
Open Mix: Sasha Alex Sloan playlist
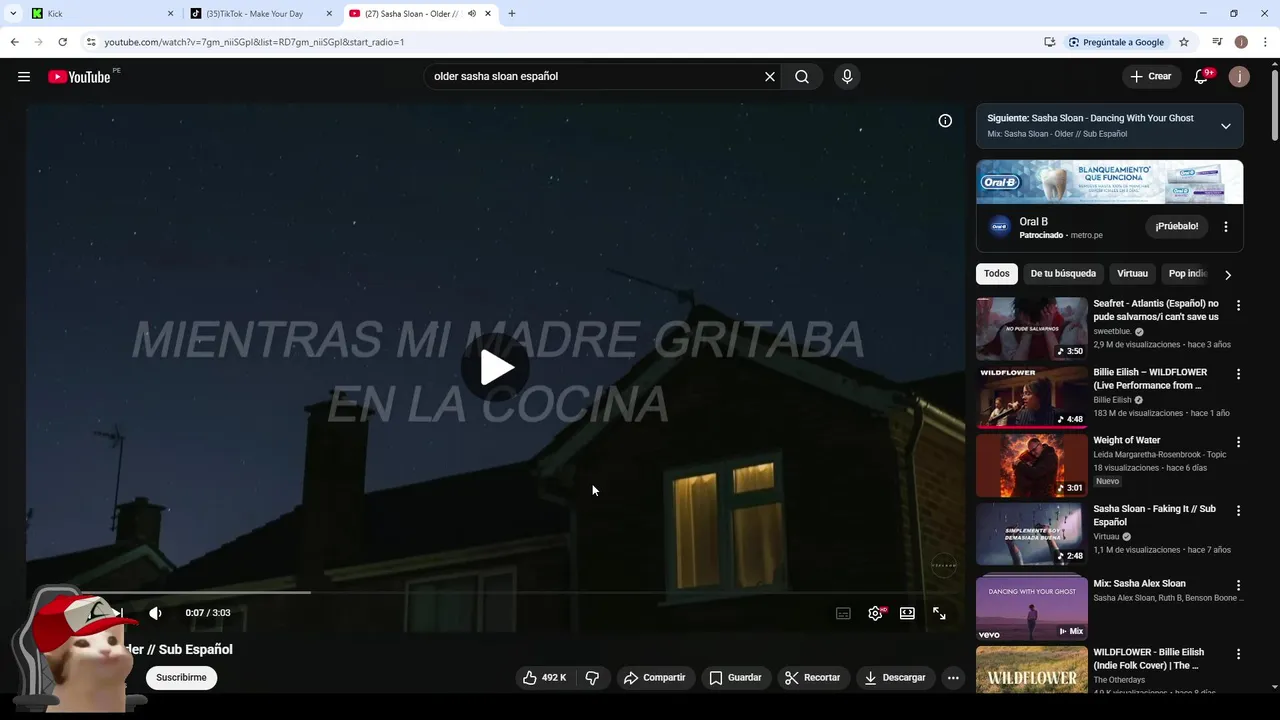click(1031, 609)
